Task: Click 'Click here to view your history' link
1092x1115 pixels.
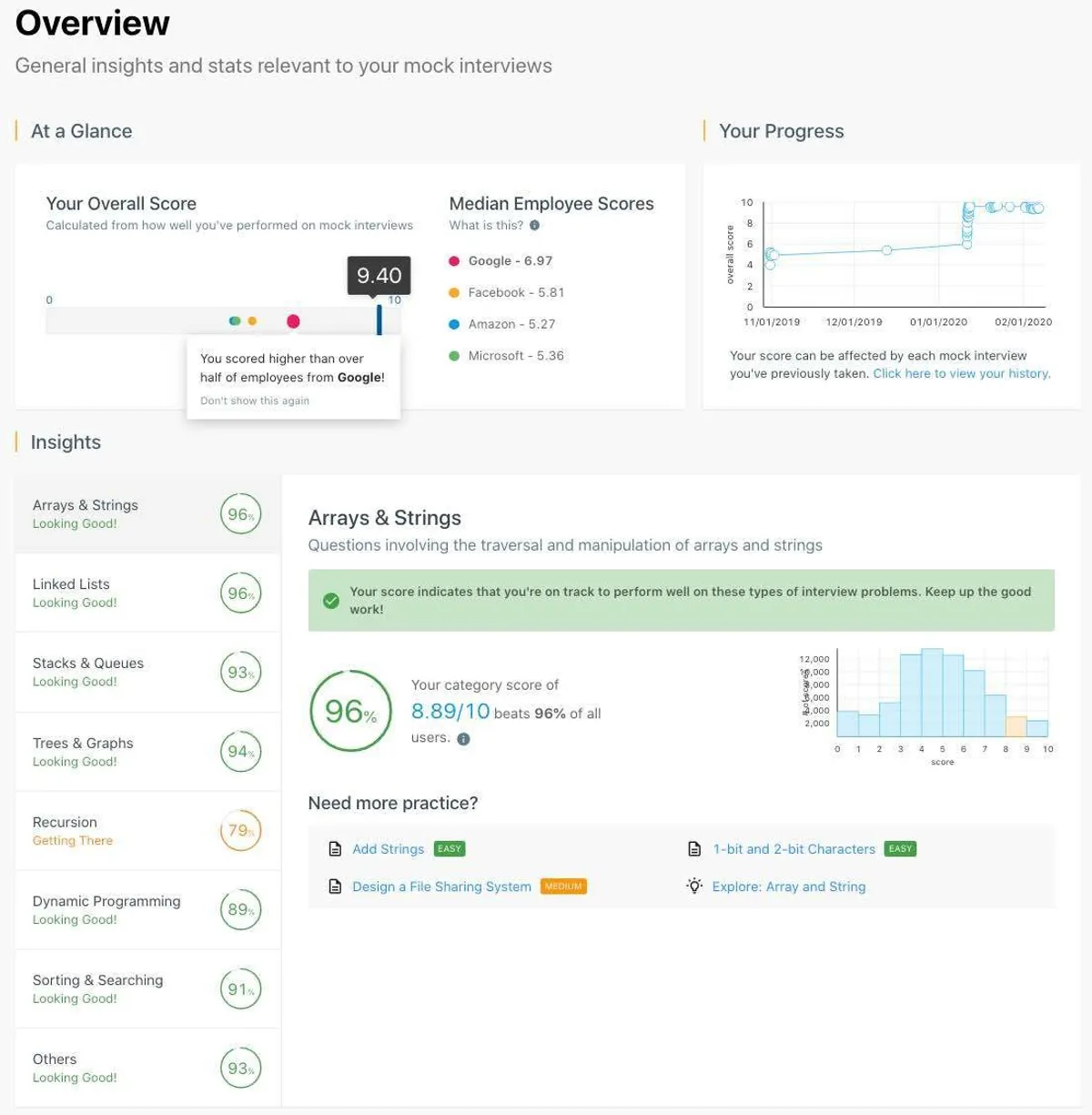Action: click(961, 373)
